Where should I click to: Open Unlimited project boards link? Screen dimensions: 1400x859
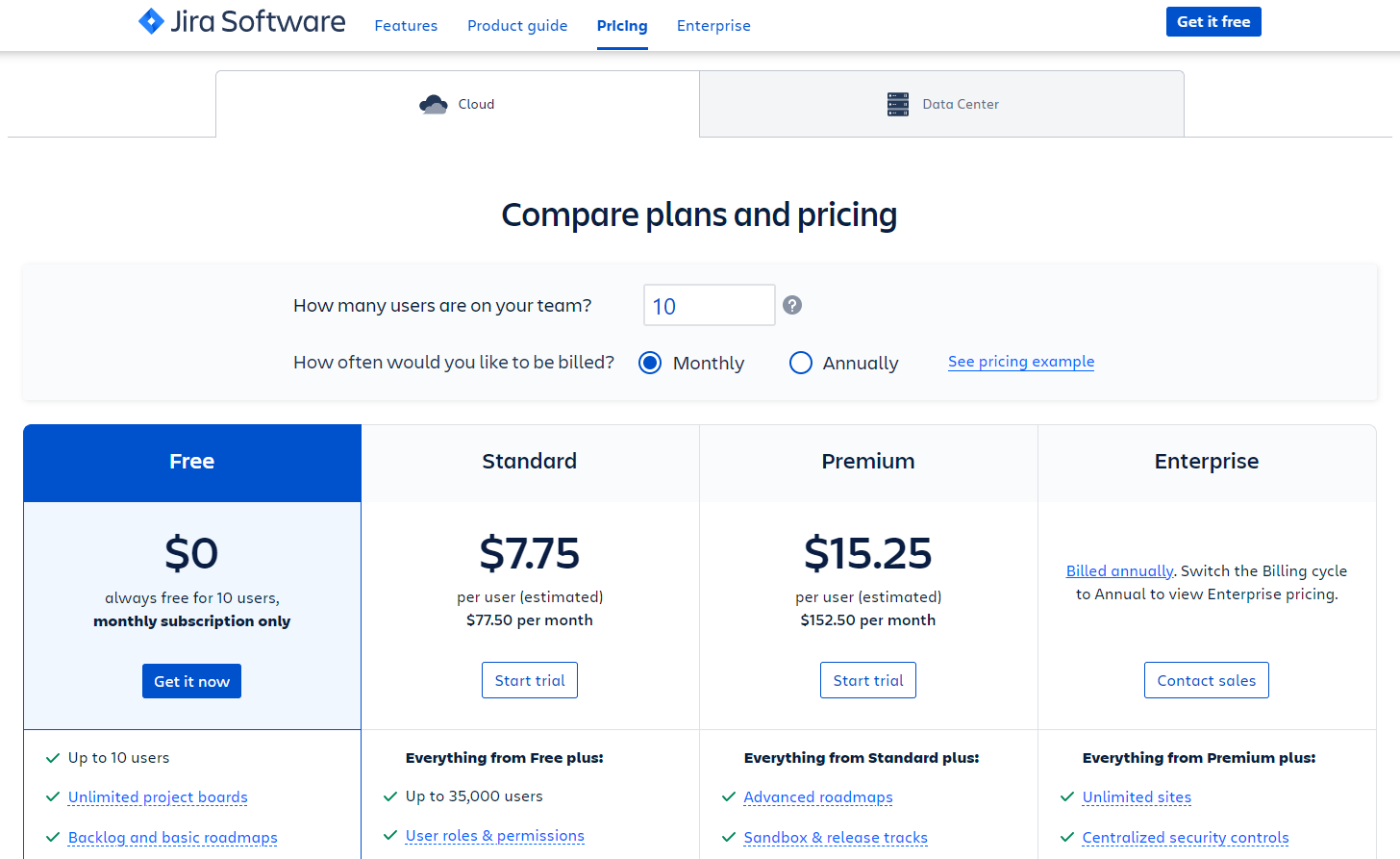point(158,797)
